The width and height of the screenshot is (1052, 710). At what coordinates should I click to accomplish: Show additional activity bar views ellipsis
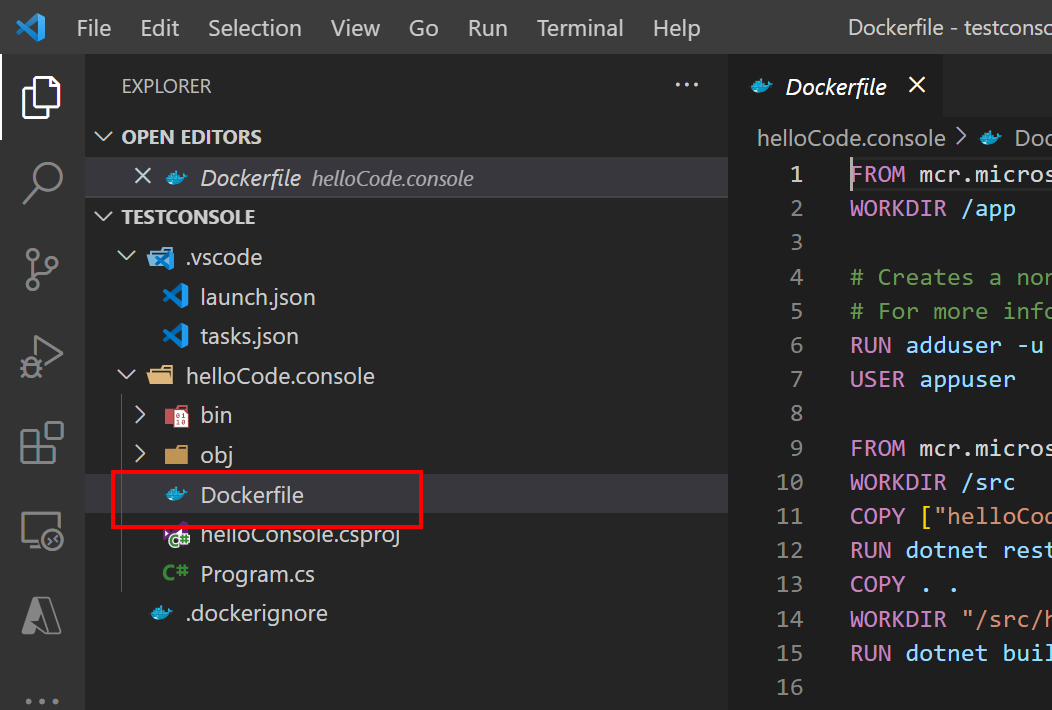tap(42, 701)
